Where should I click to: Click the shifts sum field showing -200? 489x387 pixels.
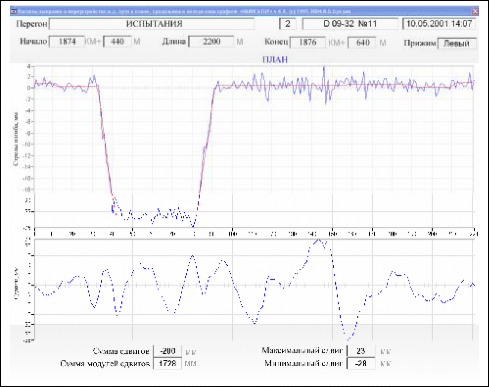(167, 351)
